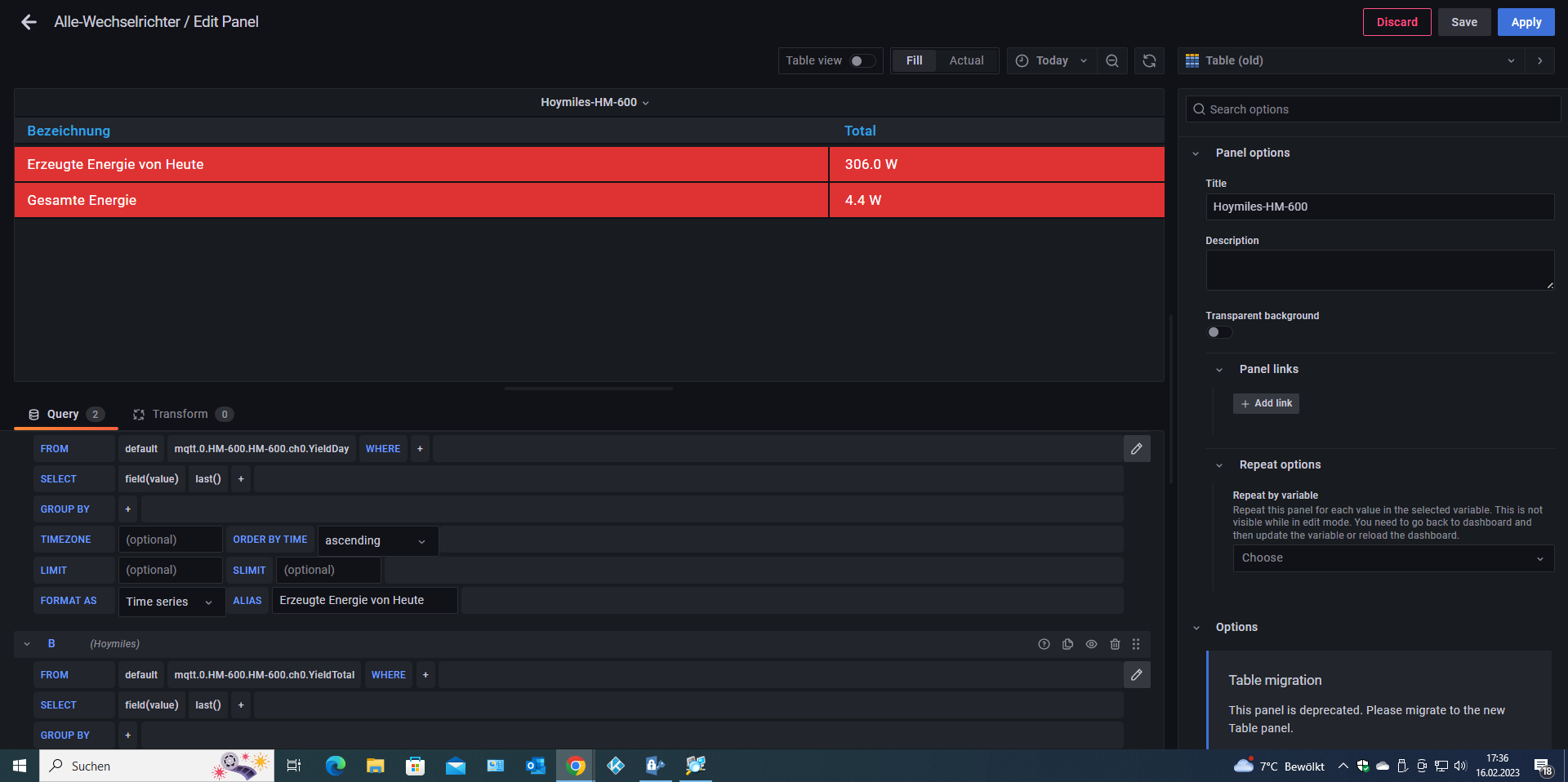1568x782 pixels.
Task: Open the Repeat by variable Choose dropdown
Action: (1392, 558)
